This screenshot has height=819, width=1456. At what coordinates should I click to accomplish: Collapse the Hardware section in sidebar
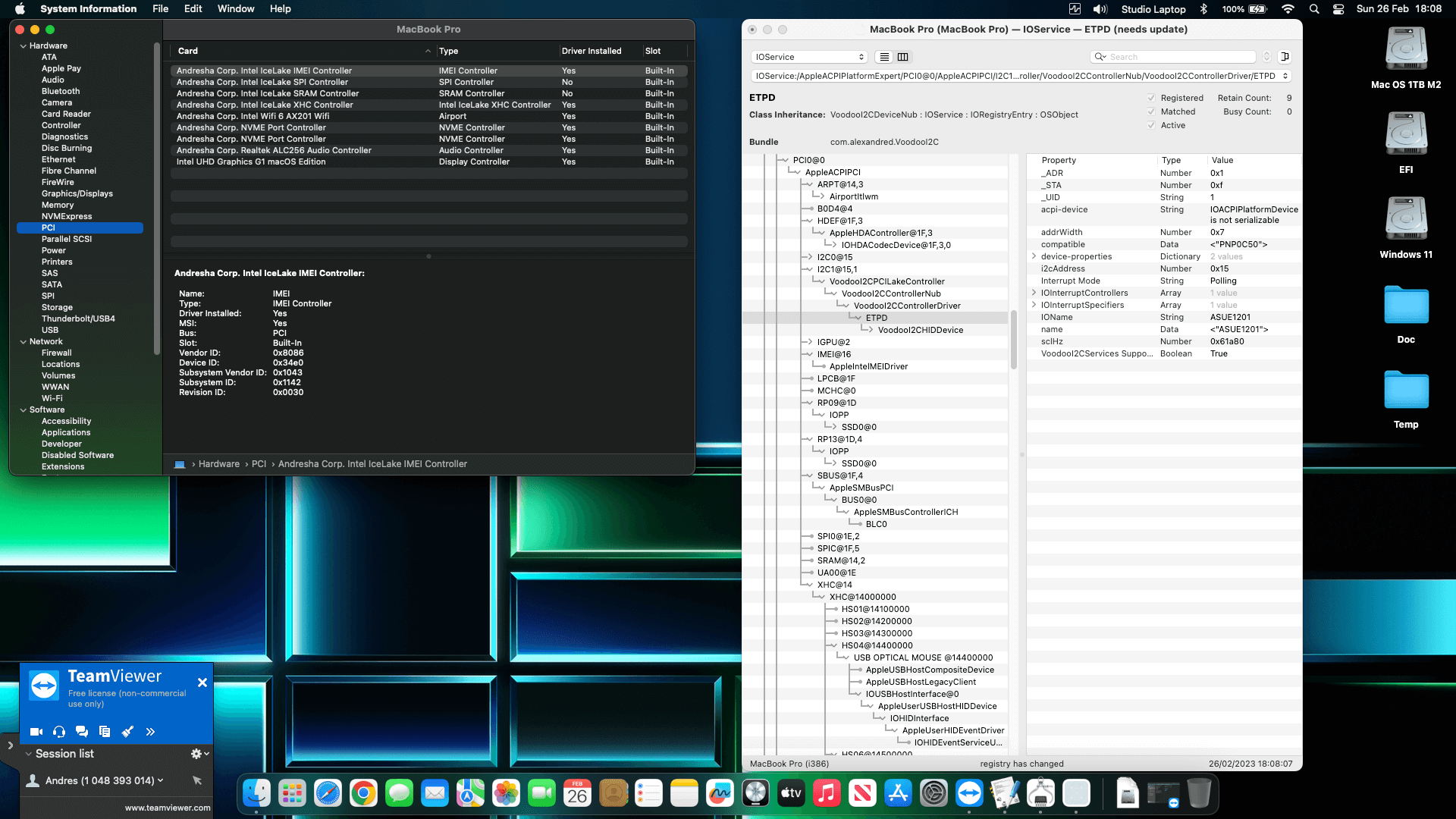pos(23,45)
